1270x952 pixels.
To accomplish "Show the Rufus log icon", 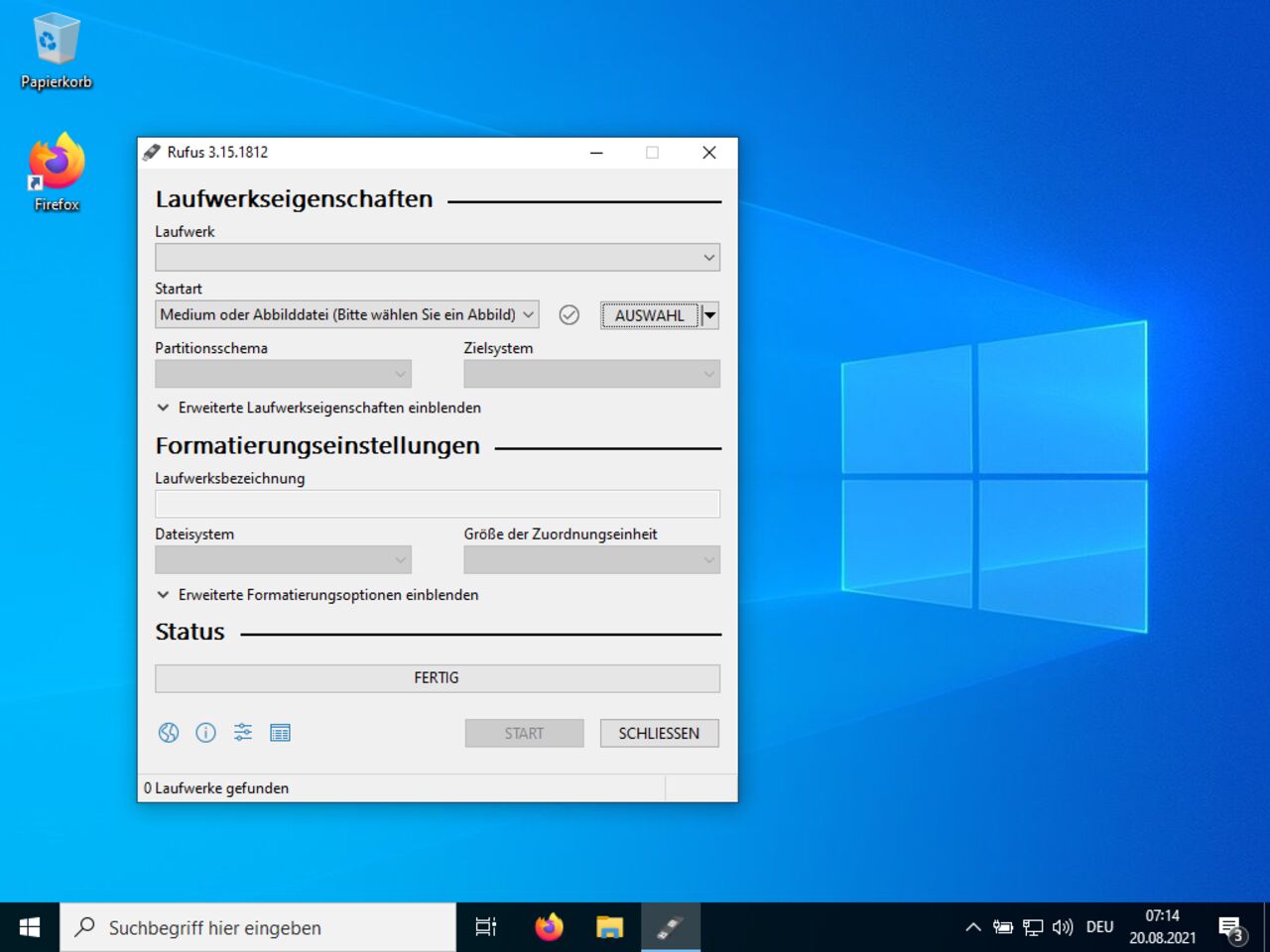I will point(280,733).
